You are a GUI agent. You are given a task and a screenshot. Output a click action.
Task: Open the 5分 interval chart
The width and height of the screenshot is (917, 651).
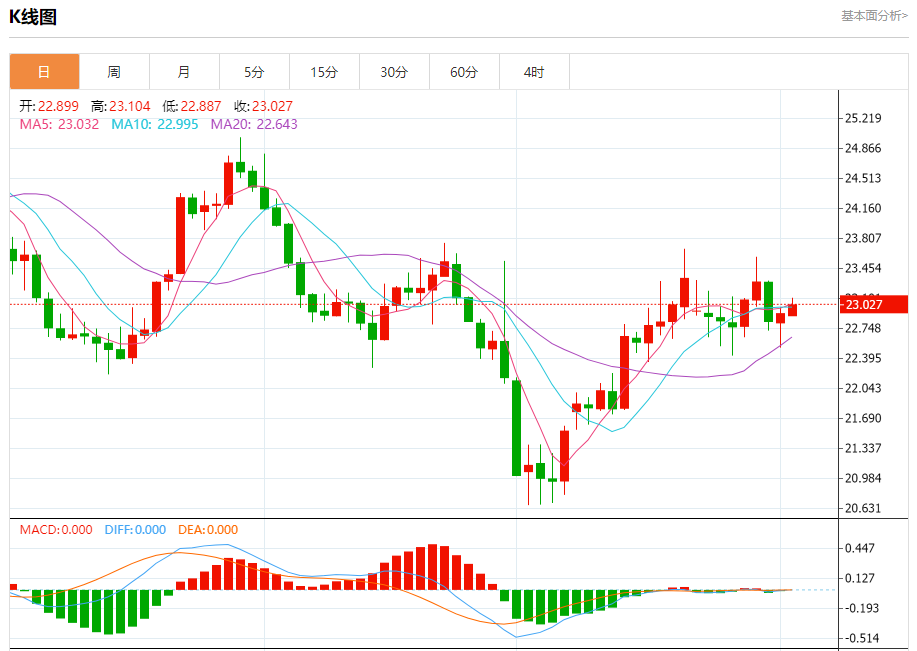coord(254,72)
